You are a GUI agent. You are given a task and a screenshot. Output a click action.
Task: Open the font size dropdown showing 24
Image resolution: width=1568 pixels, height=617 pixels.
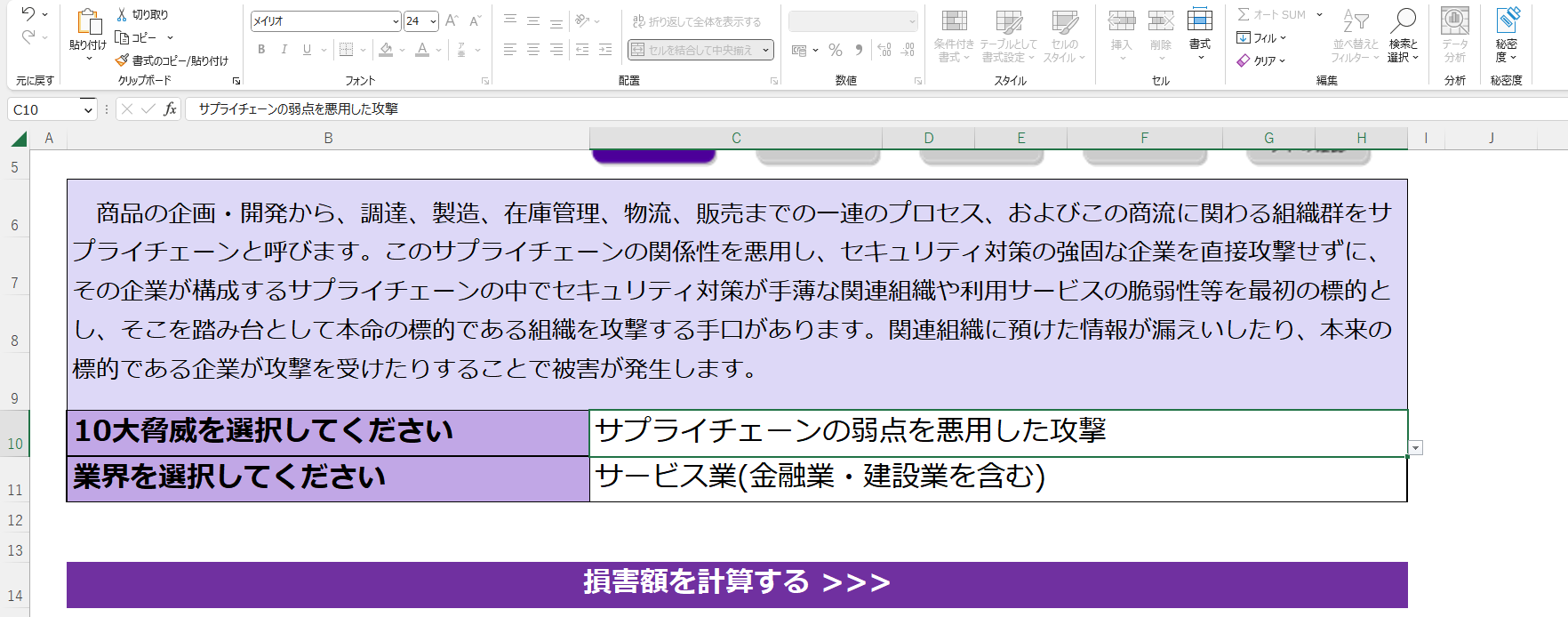433,20
